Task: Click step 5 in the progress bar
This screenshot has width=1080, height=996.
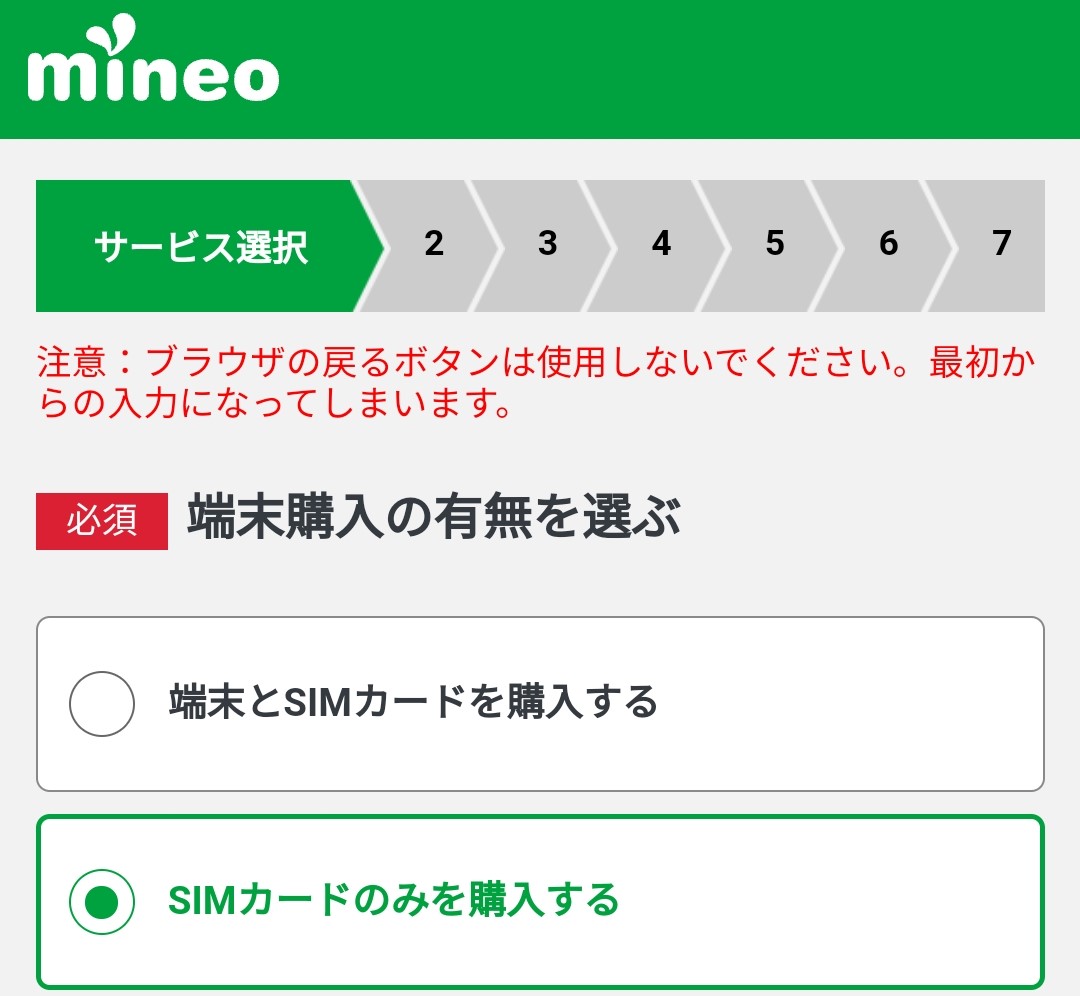Action: 776,245
